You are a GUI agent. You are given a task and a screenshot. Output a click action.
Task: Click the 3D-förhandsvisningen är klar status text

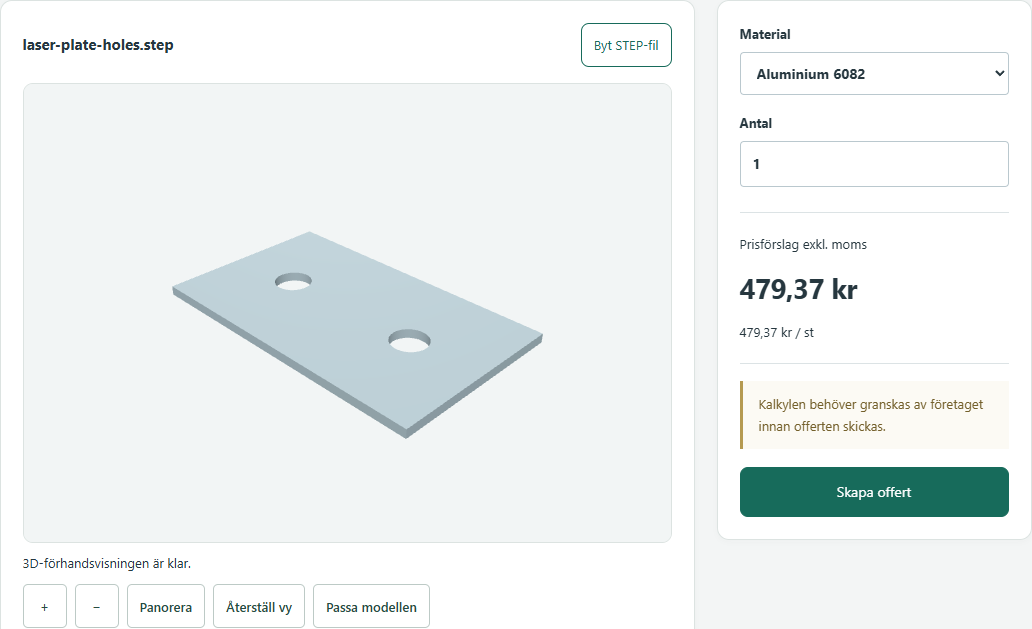pos(107,564)
